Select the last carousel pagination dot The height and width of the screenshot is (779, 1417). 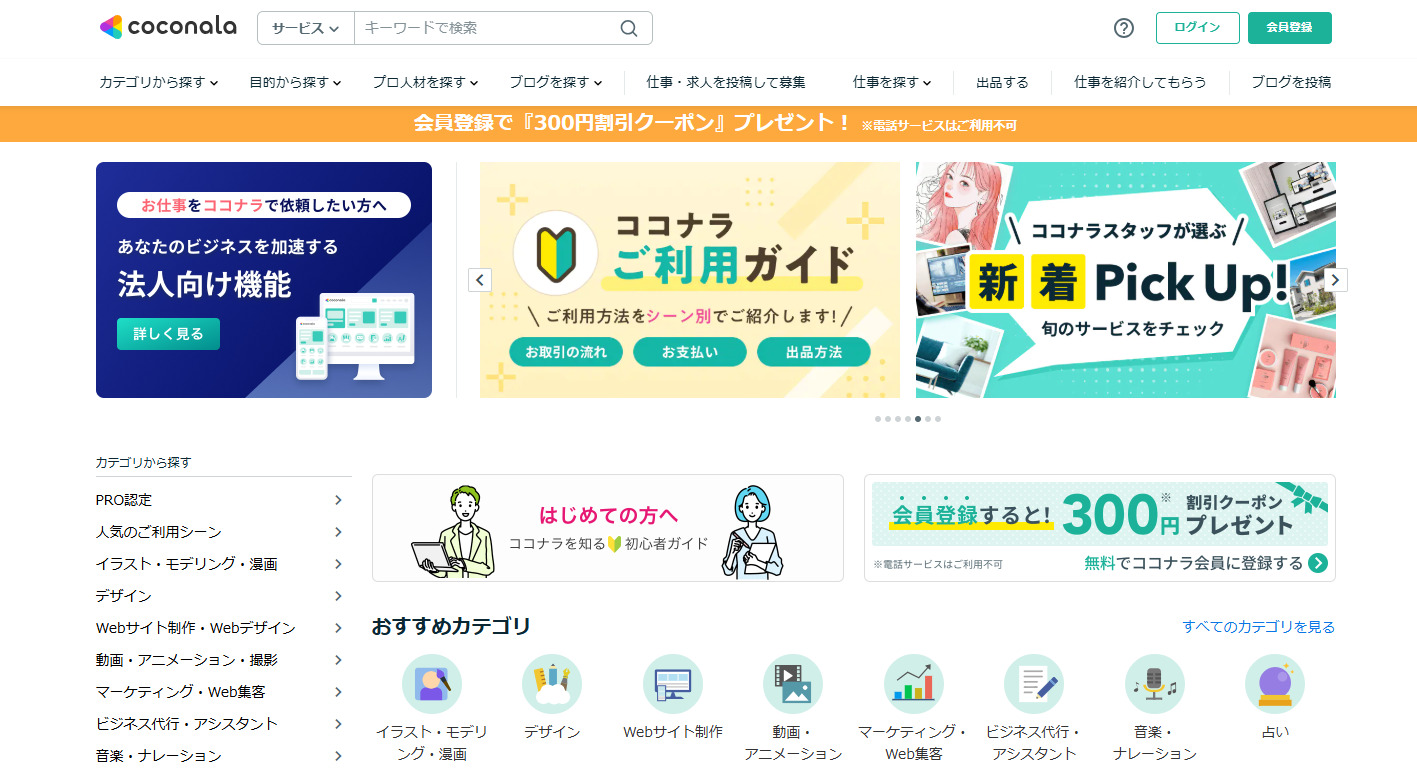point(938,419)
